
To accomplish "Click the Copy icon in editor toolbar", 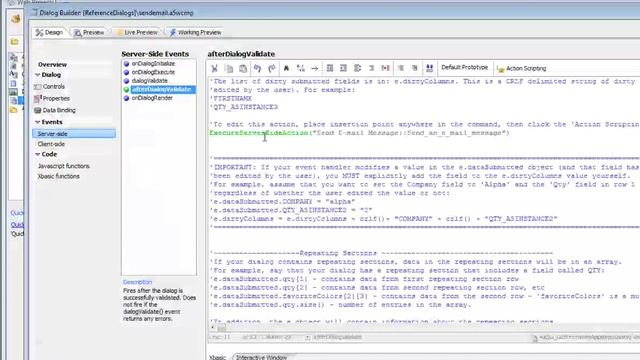I will (x=229, y=68).
